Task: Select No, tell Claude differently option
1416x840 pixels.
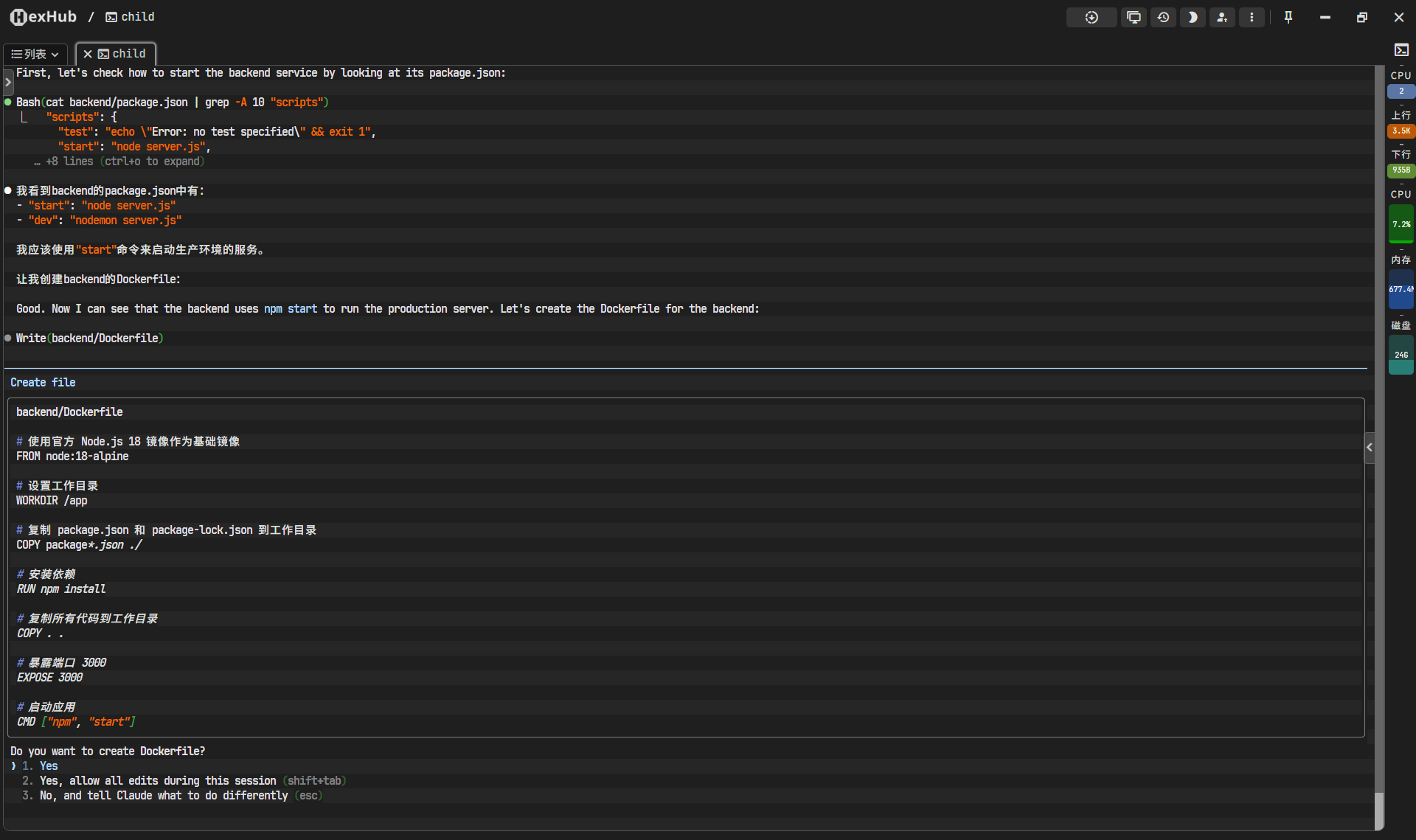Action: tap(163, 795)
